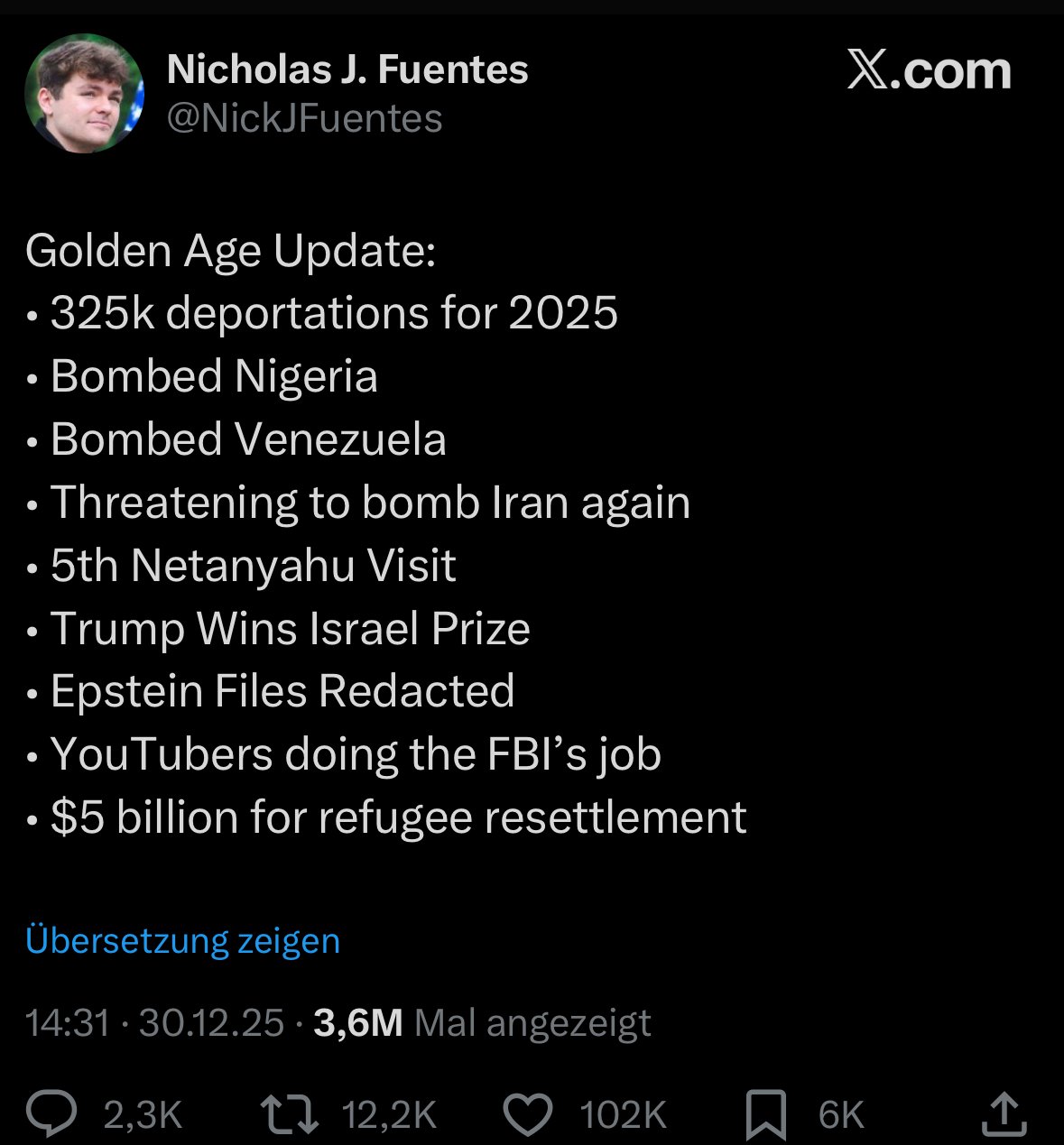The width and height of the screenshot is (1064, 1145).
Task: Open the @NickJFuentes handle link
Action: [x=305, y=118]
